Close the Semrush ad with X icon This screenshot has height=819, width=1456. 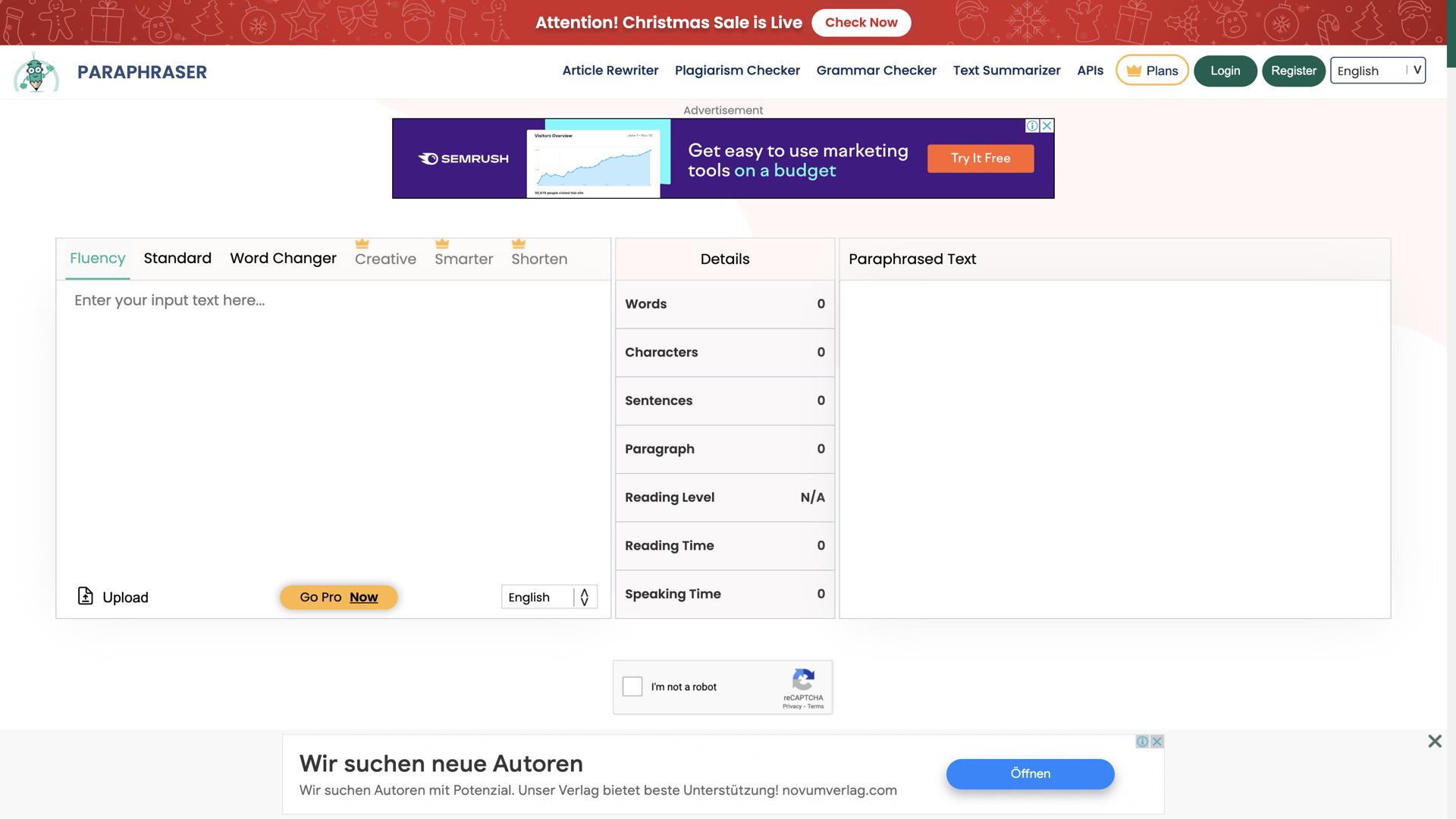point(1047,126)
